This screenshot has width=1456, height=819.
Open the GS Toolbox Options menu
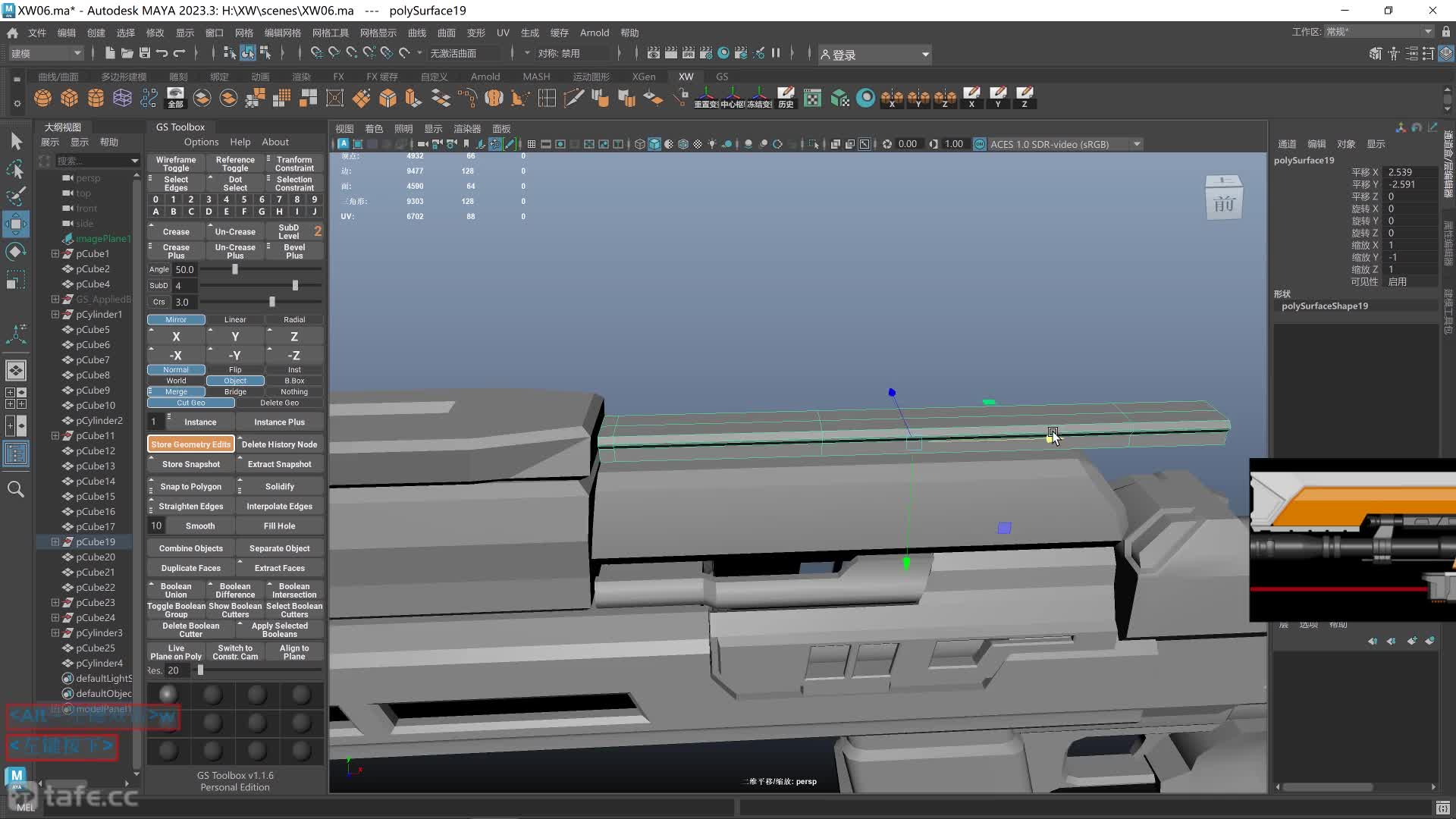201,142
